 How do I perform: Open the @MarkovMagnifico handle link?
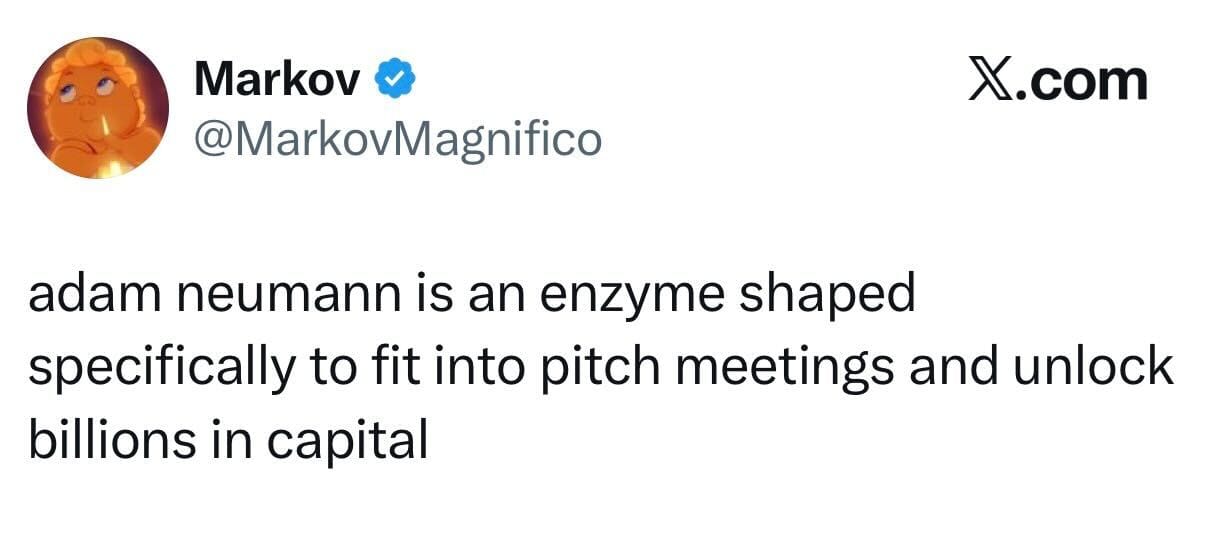point(398,137)
